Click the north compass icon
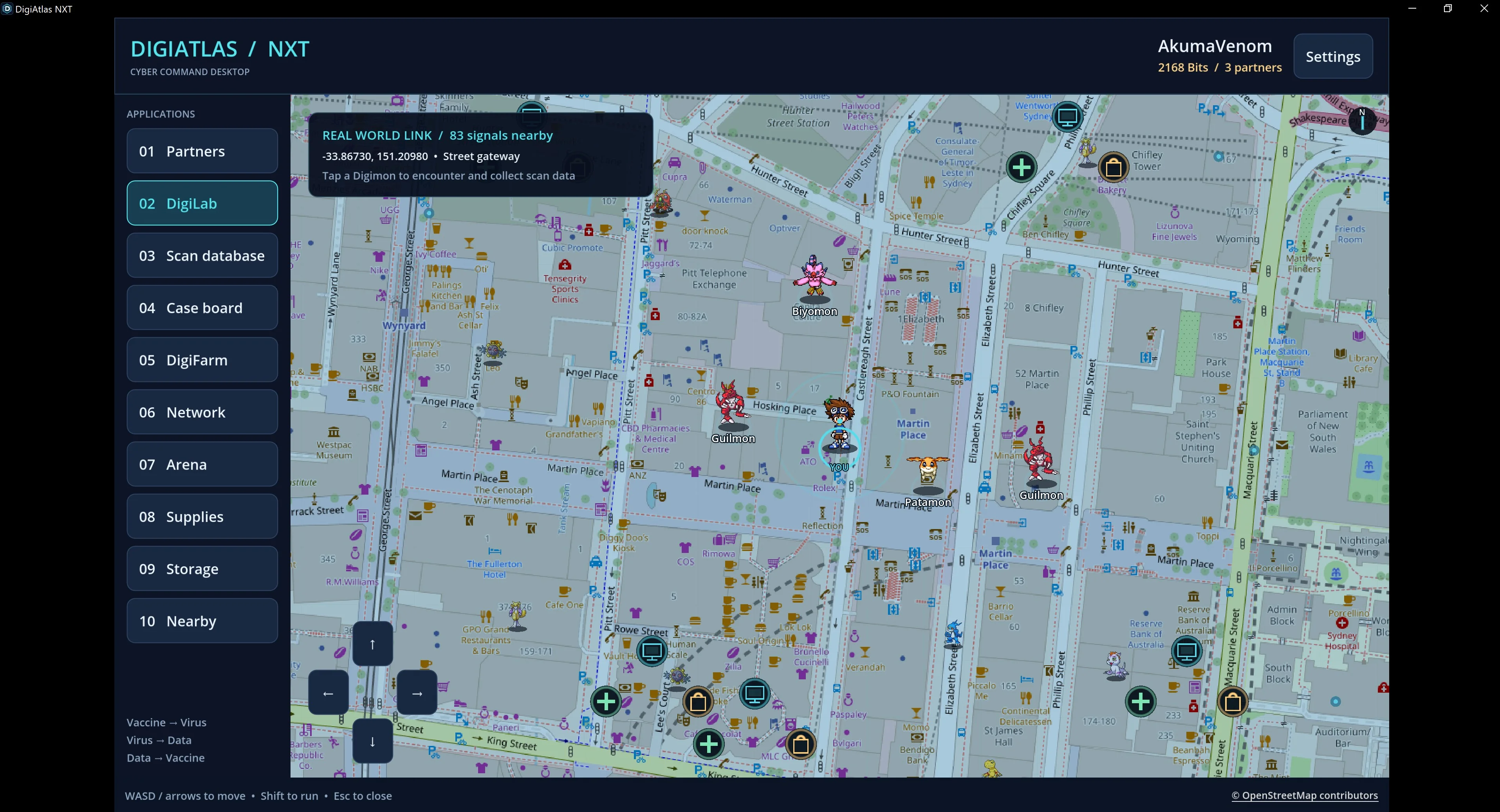This screenshot has height=812, width=1500. click(1361, 121)
